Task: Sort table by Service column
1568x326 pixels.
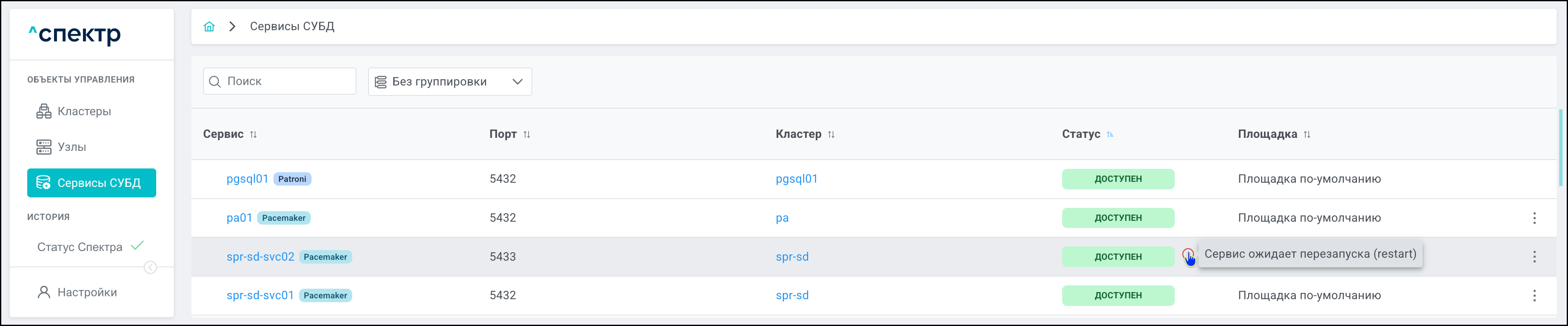Action: click(x=253, y=135)
